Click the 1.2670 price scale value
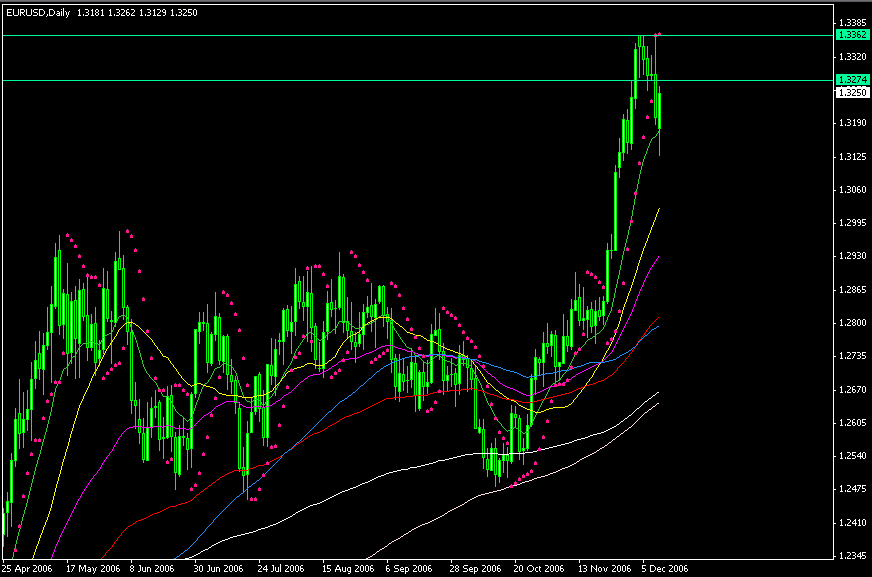872x577 pixels. (853, 390)
